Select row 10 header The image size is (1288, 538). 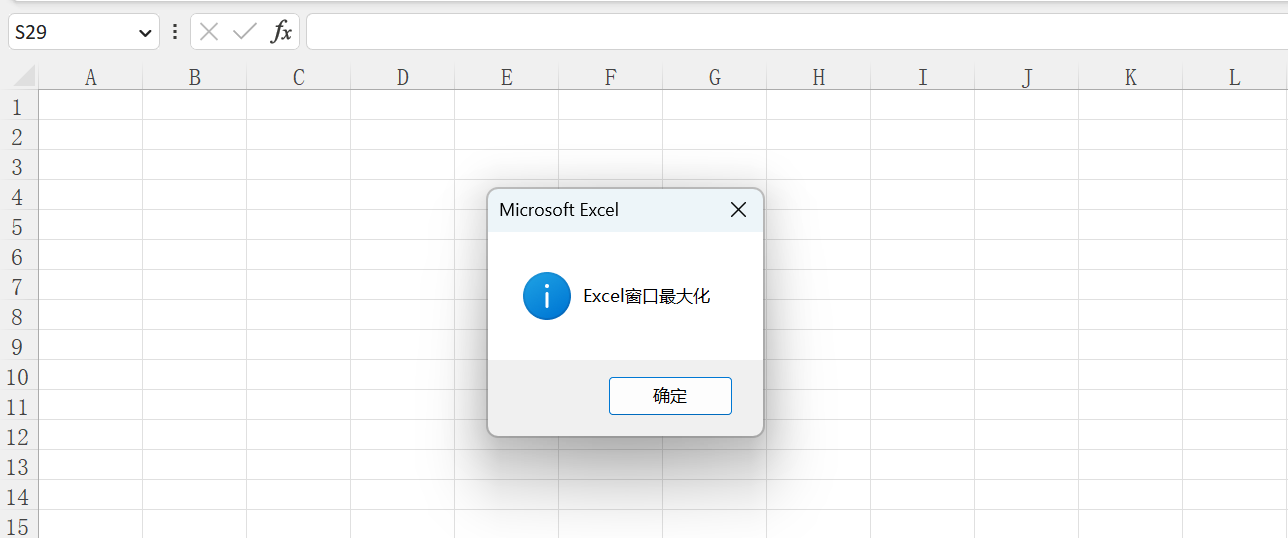click(x=19, y=376)
